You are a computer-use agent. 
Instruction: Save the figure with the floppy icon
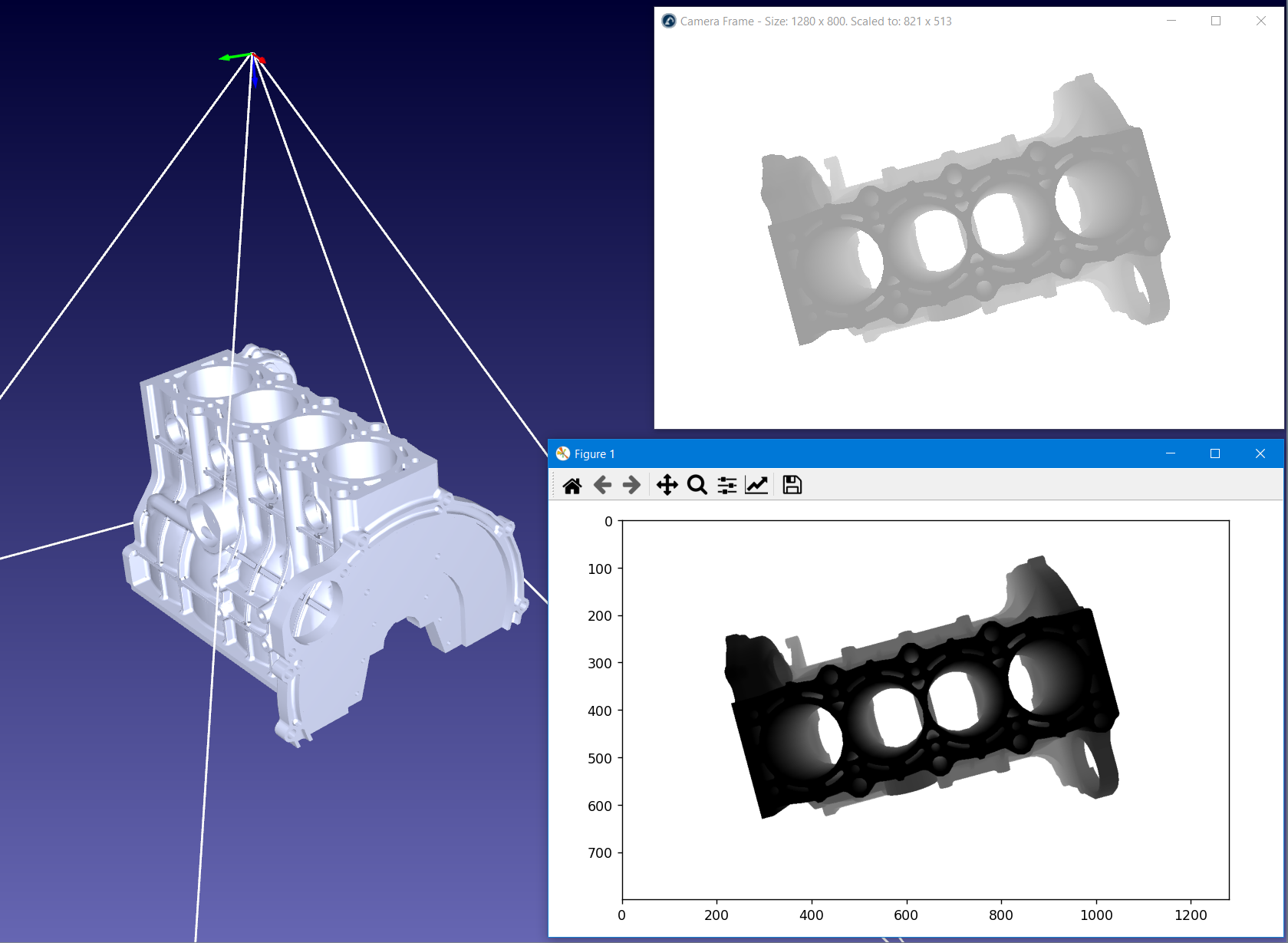(x=792, y=485)
